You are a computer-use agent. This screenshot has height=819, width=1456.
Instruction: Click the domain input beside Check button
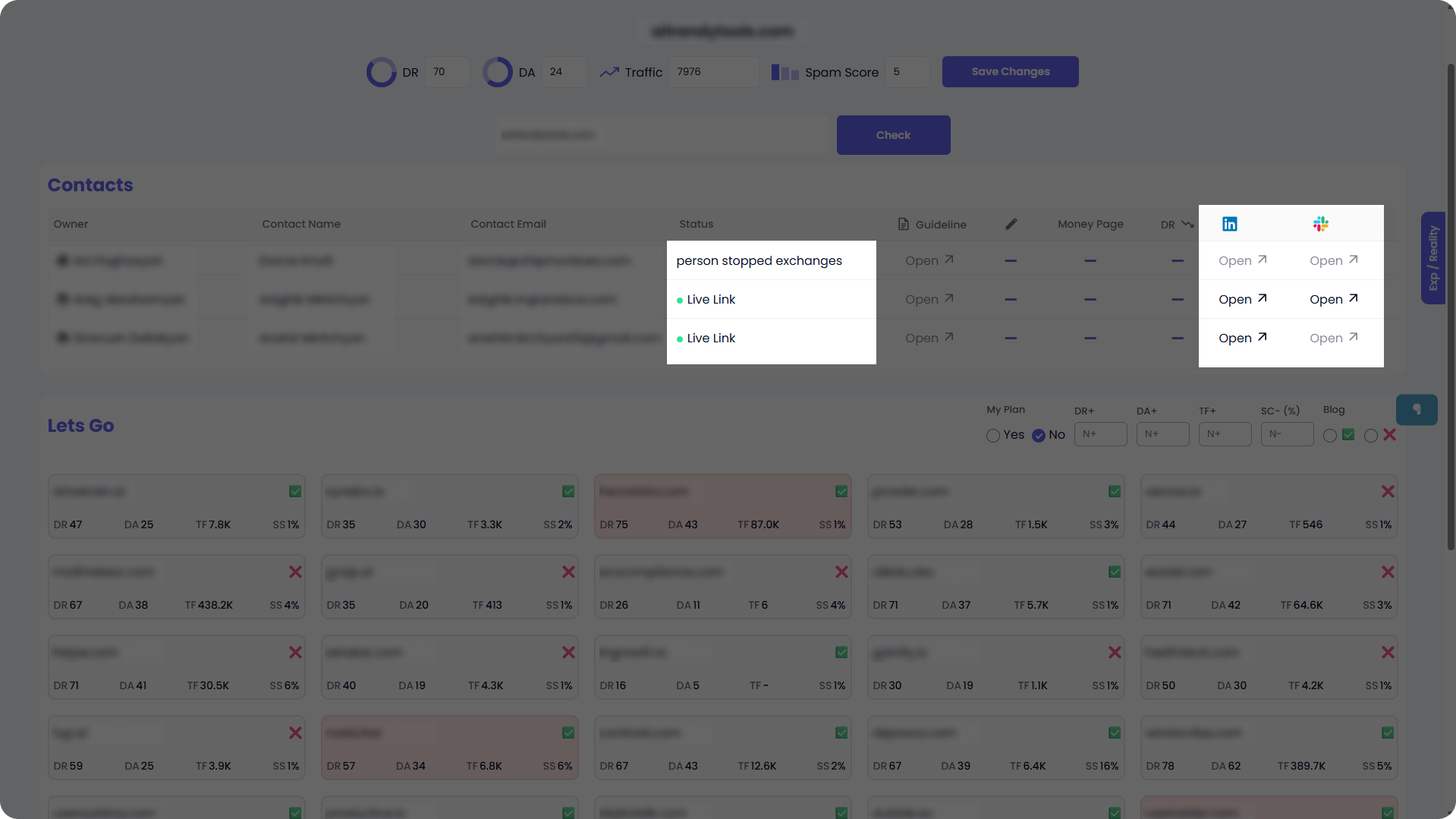point(661,135)
